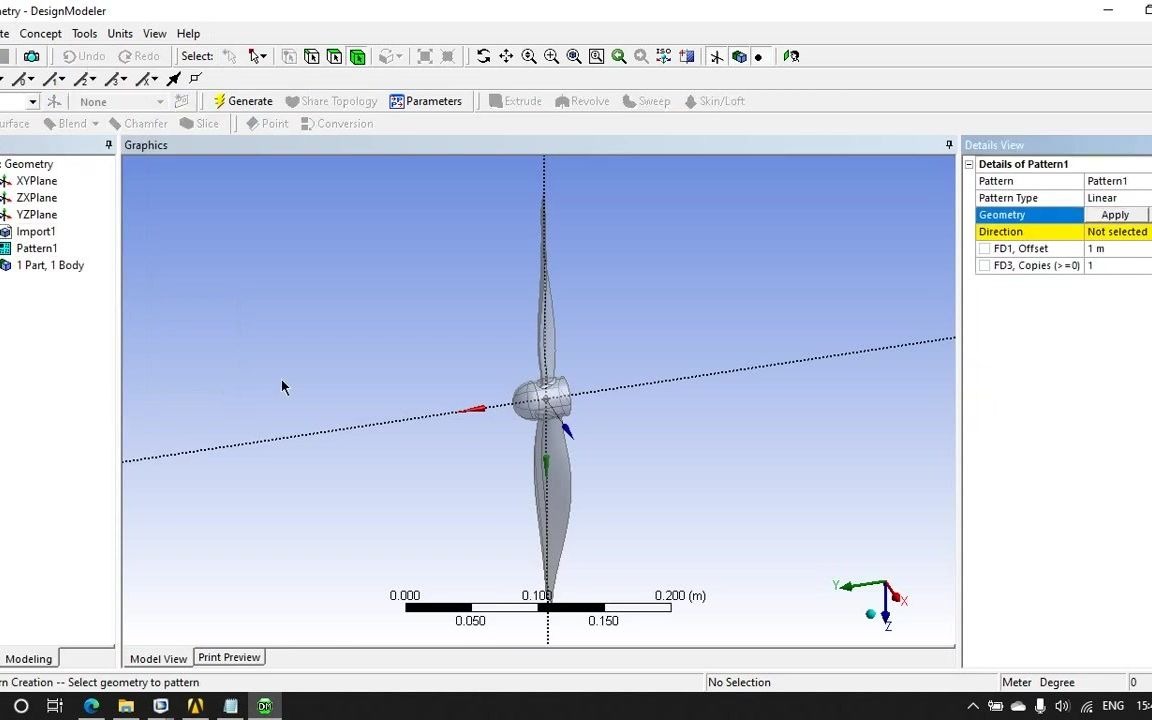Open the selection filter None dropdown

coord(159,101)
